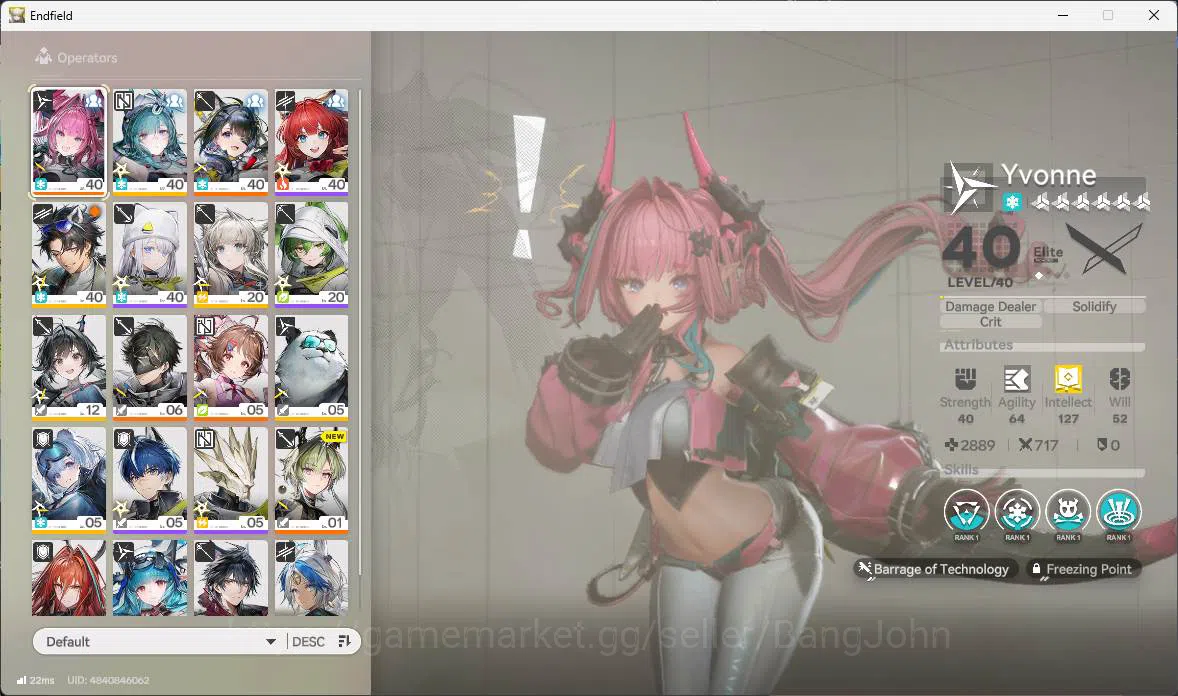
Task: Select the shield-class blue goggles operator level 05
Action: coord(69,480)
